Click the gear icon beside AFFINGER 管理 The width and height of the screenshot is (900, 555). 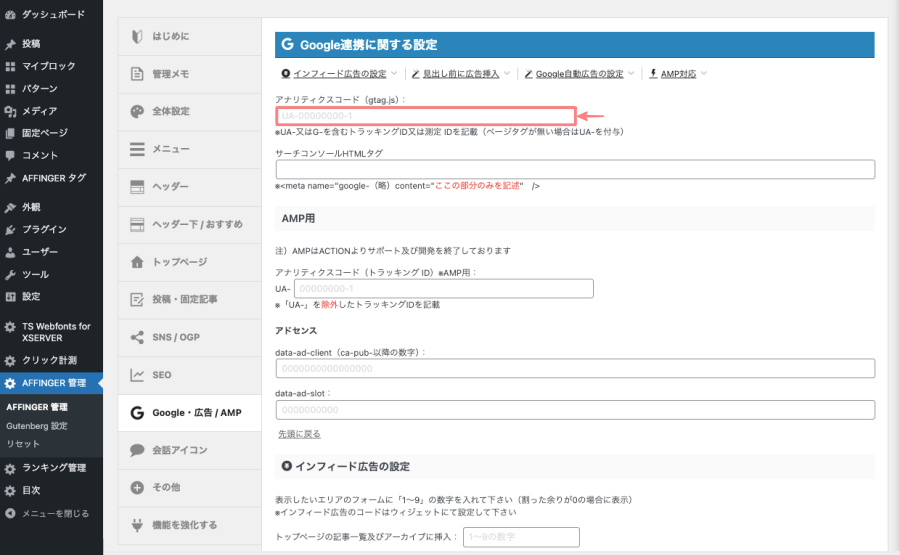10,383
